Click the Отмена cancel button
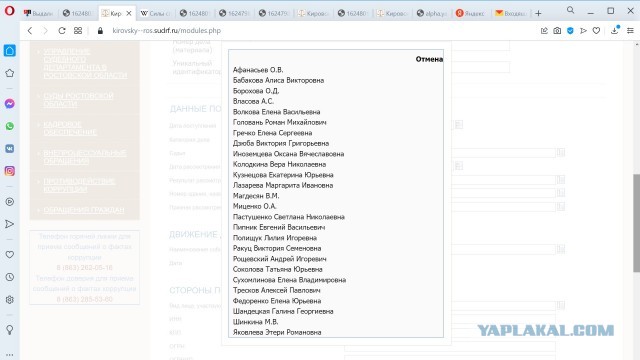 tap(429, 59)
